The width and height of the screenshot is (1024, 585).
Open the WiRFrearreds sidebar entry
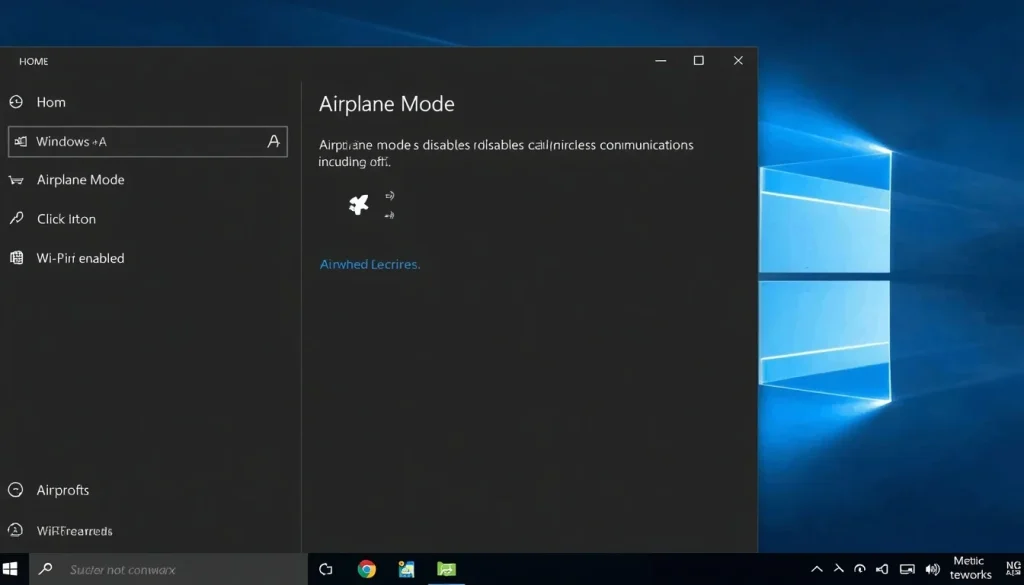(74, 531)
